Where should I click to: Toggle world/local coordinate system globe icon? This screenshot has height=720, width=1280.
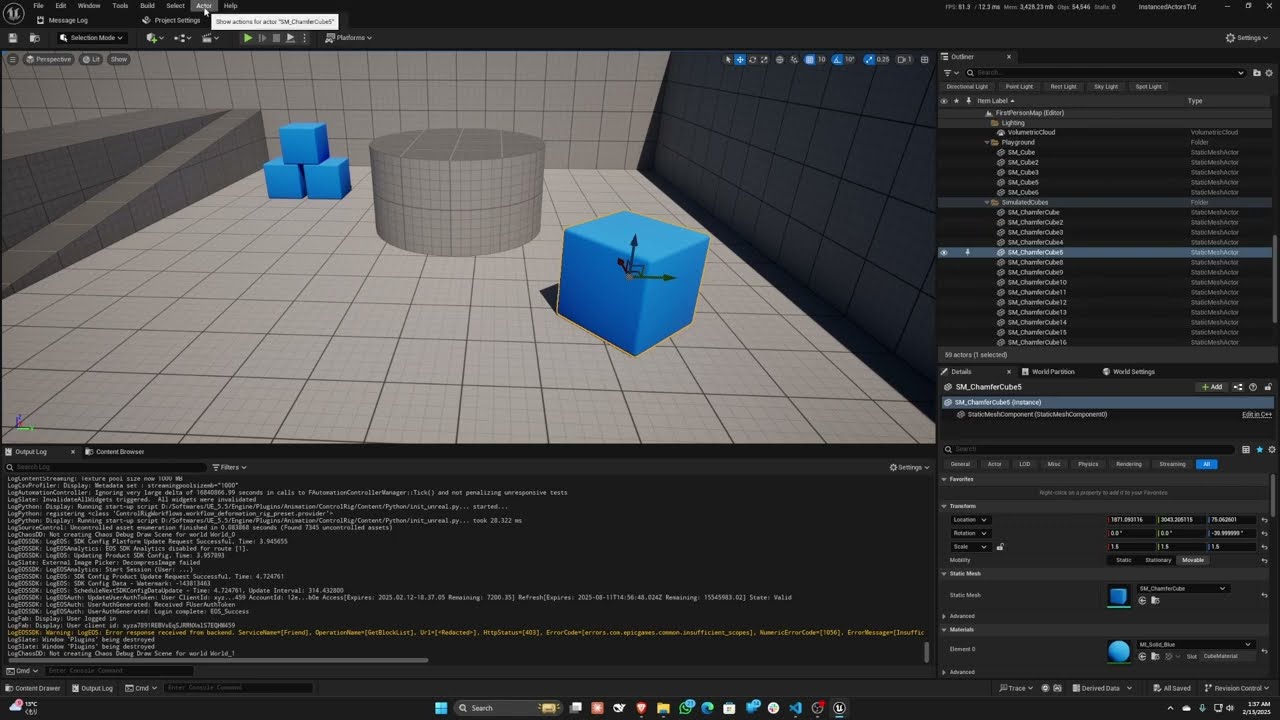click(780, 59)
